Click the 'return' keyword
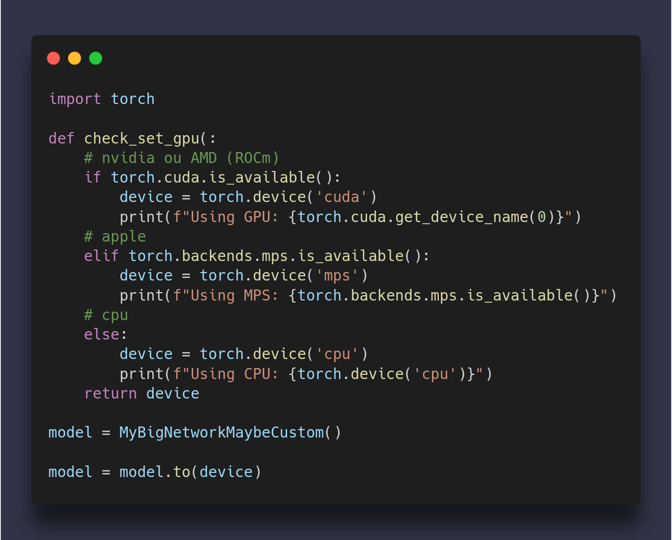This screenshot has height=540, width=672. pos(110,393)
